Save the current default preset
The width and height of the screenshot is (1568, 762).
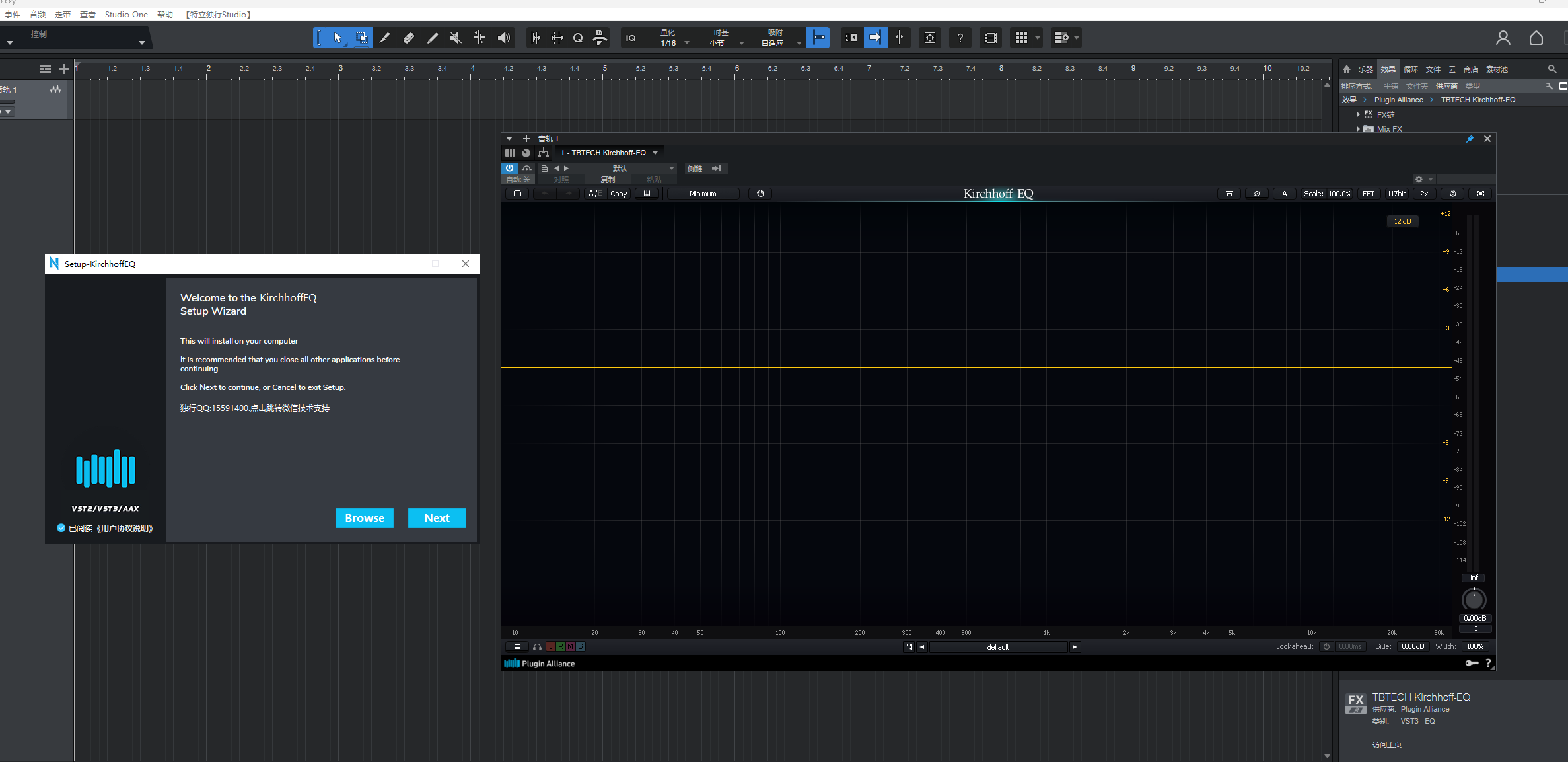[909, 647]
